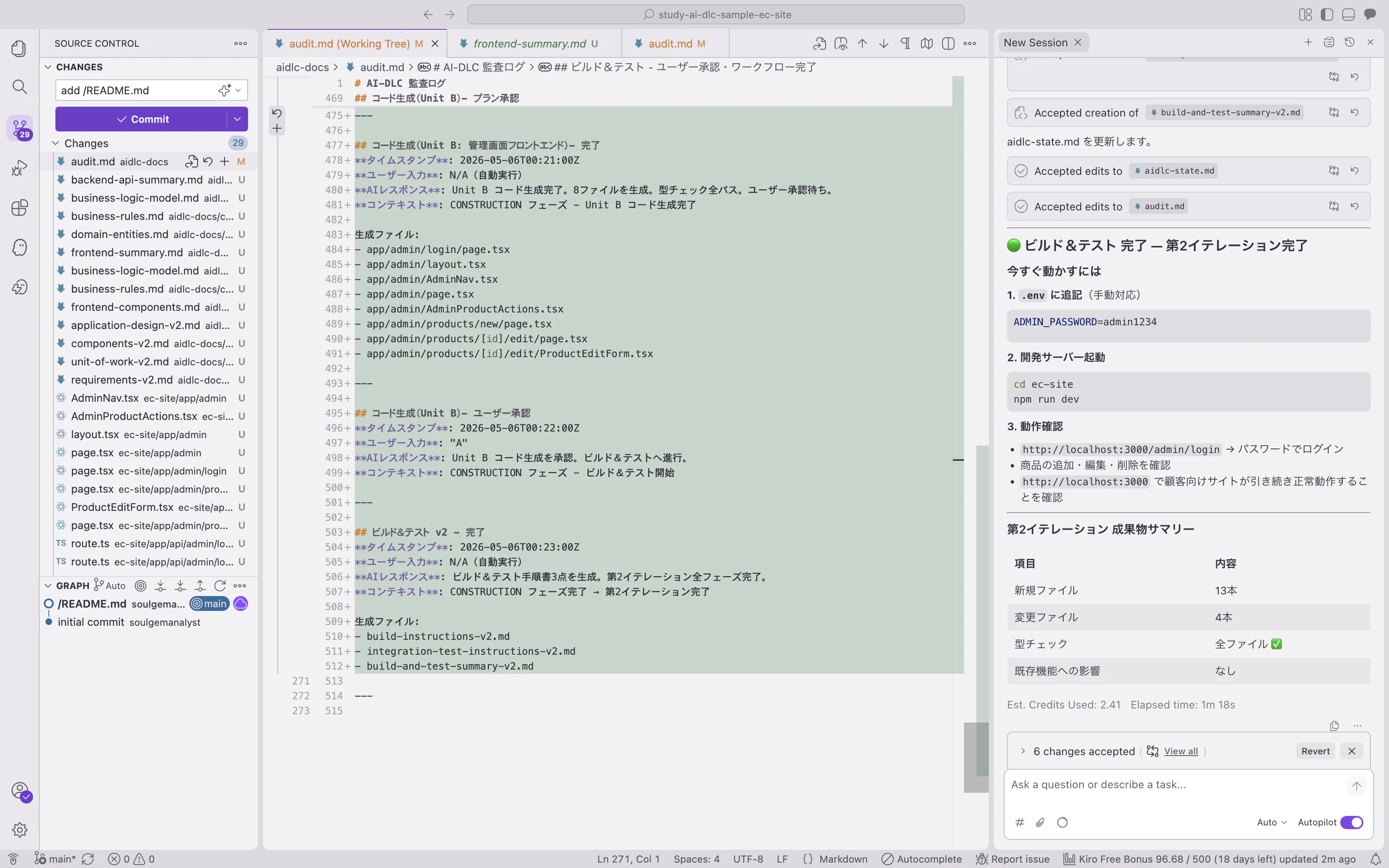Open the Accounts icon in activity bar

click(20, 790)
